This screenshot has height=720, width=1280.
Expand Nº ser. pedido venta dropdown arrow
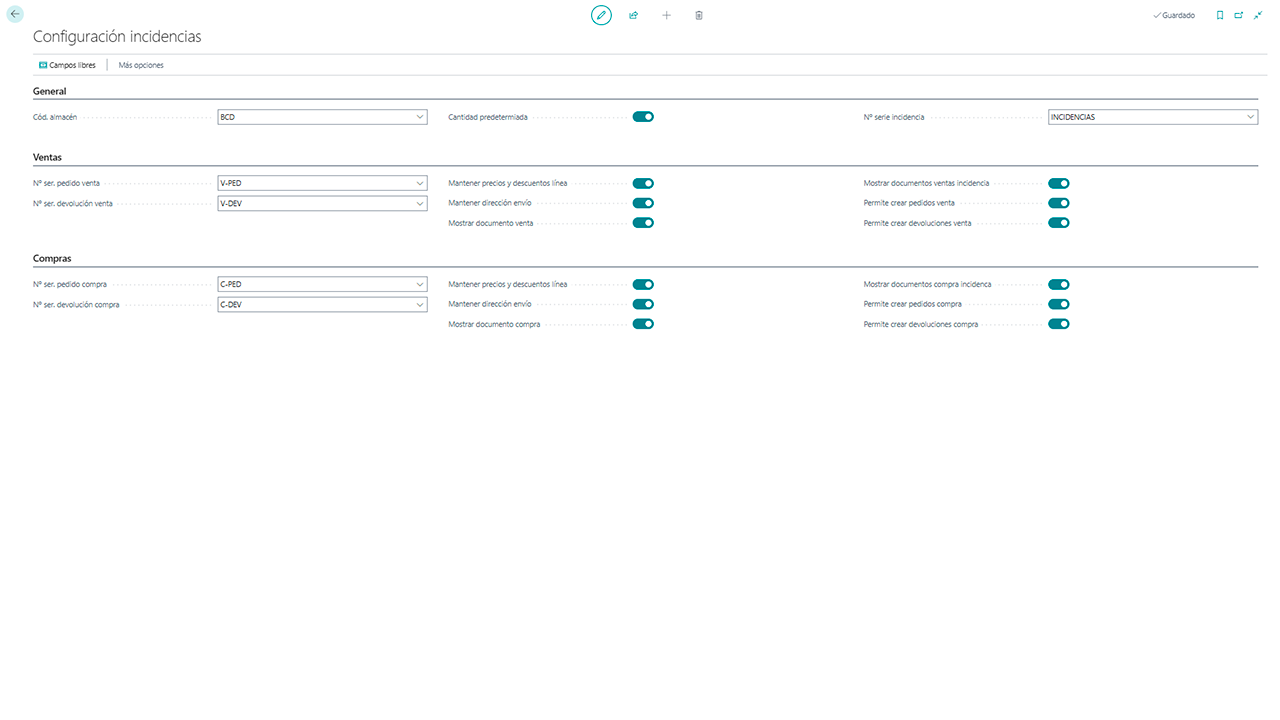click(x=420, y=183)
